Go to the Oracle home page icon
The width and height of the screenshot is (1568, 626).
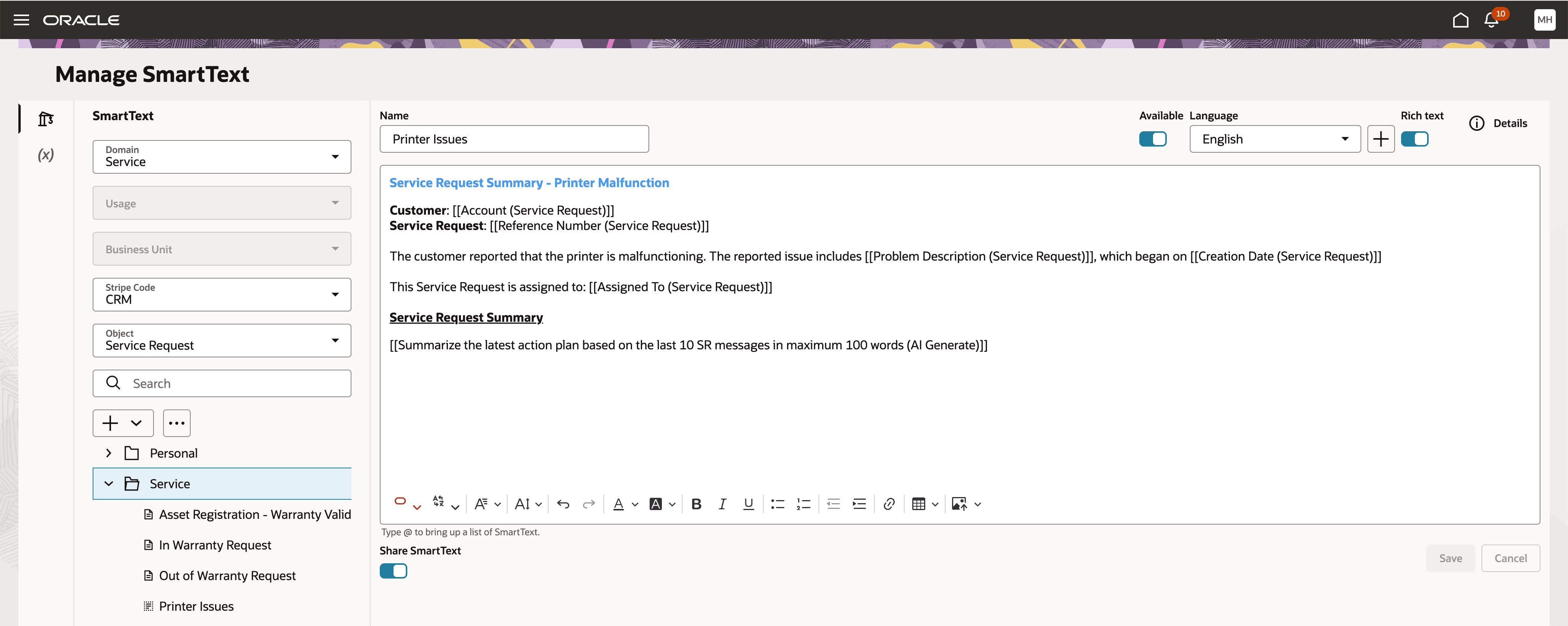1460,20
